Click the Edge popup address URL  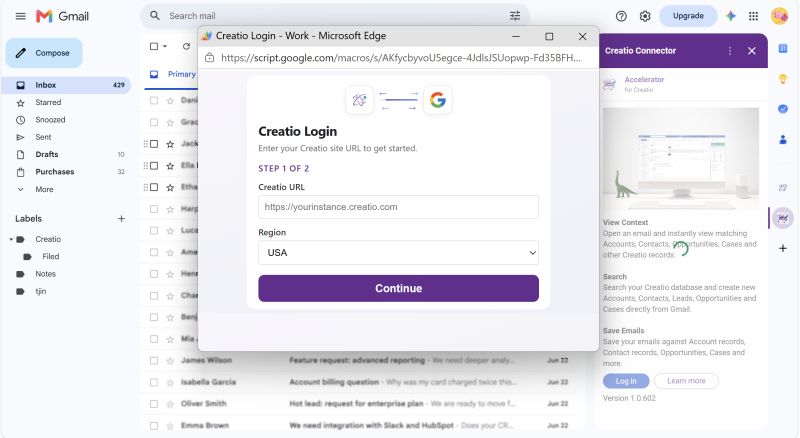coord(401,58)
